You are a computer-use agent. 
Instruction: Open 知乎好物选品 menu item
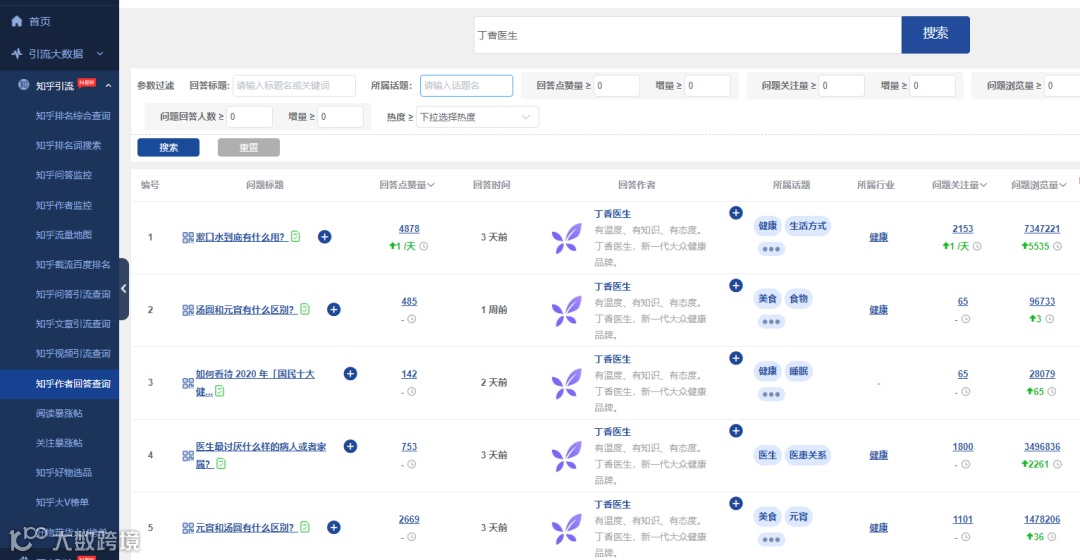click(63, 473)
